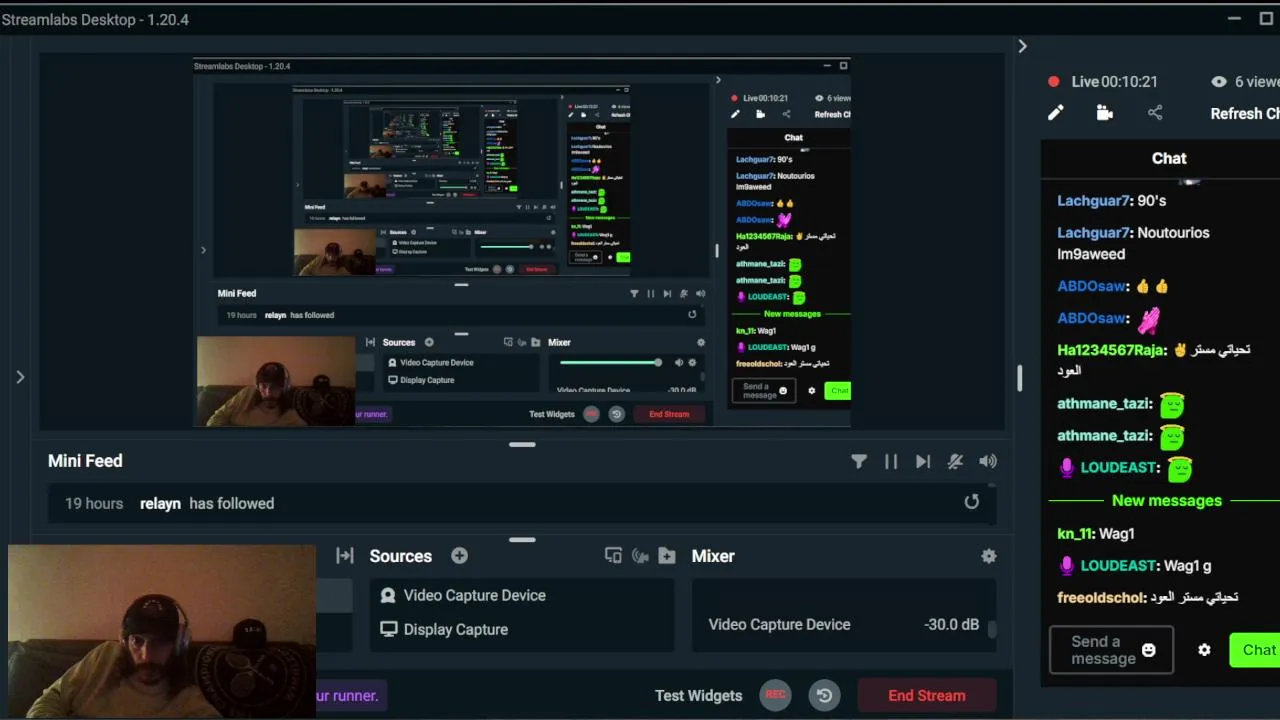This screenshot has height=720, width=1280.
Task: Click the green Chat send button
Action: coord(1255,650)
